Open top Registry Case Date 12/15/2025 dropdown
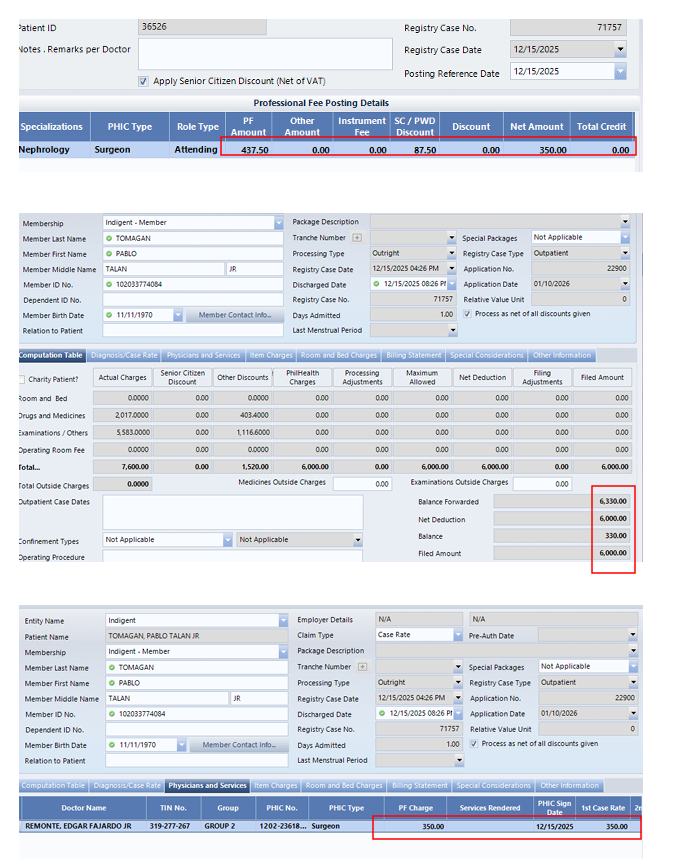This screenshot has height=859, width=691. coord(620,49)
